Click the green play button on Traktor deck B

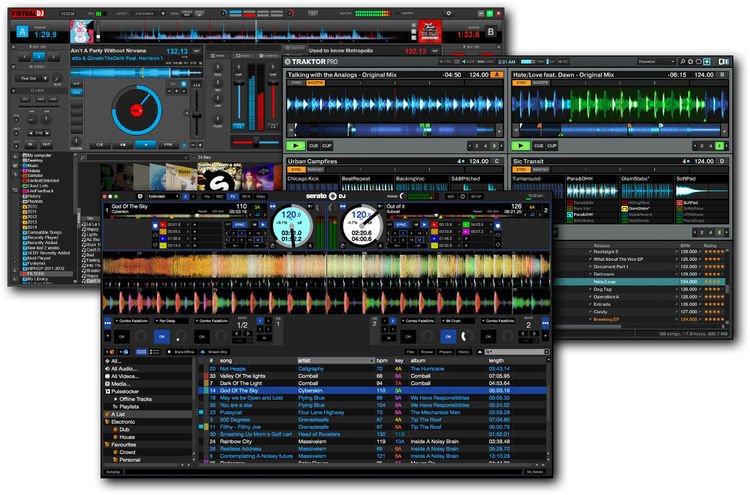(521, 146)
